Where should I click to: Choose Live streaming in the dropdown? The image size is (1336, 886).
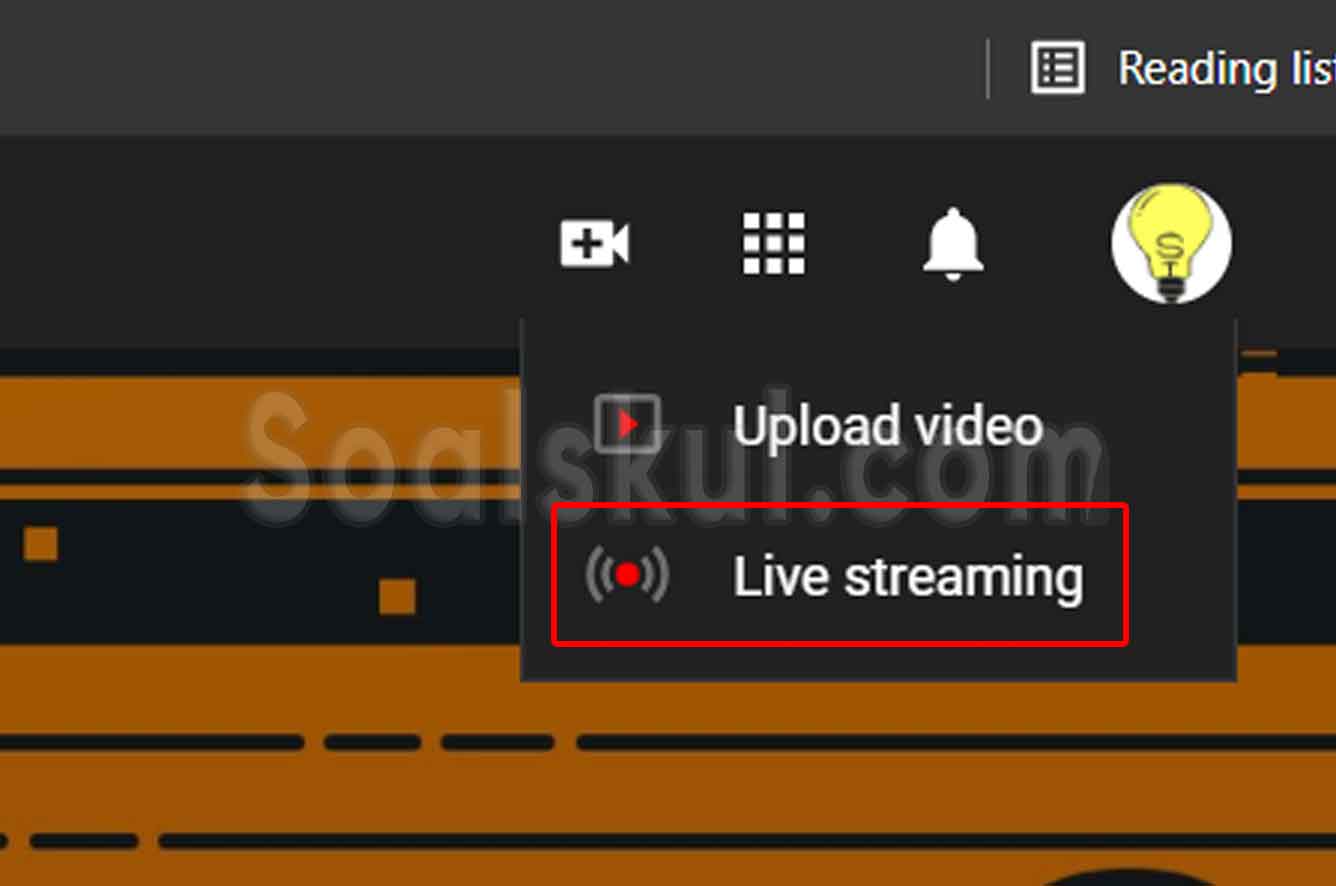coord(840,575)
